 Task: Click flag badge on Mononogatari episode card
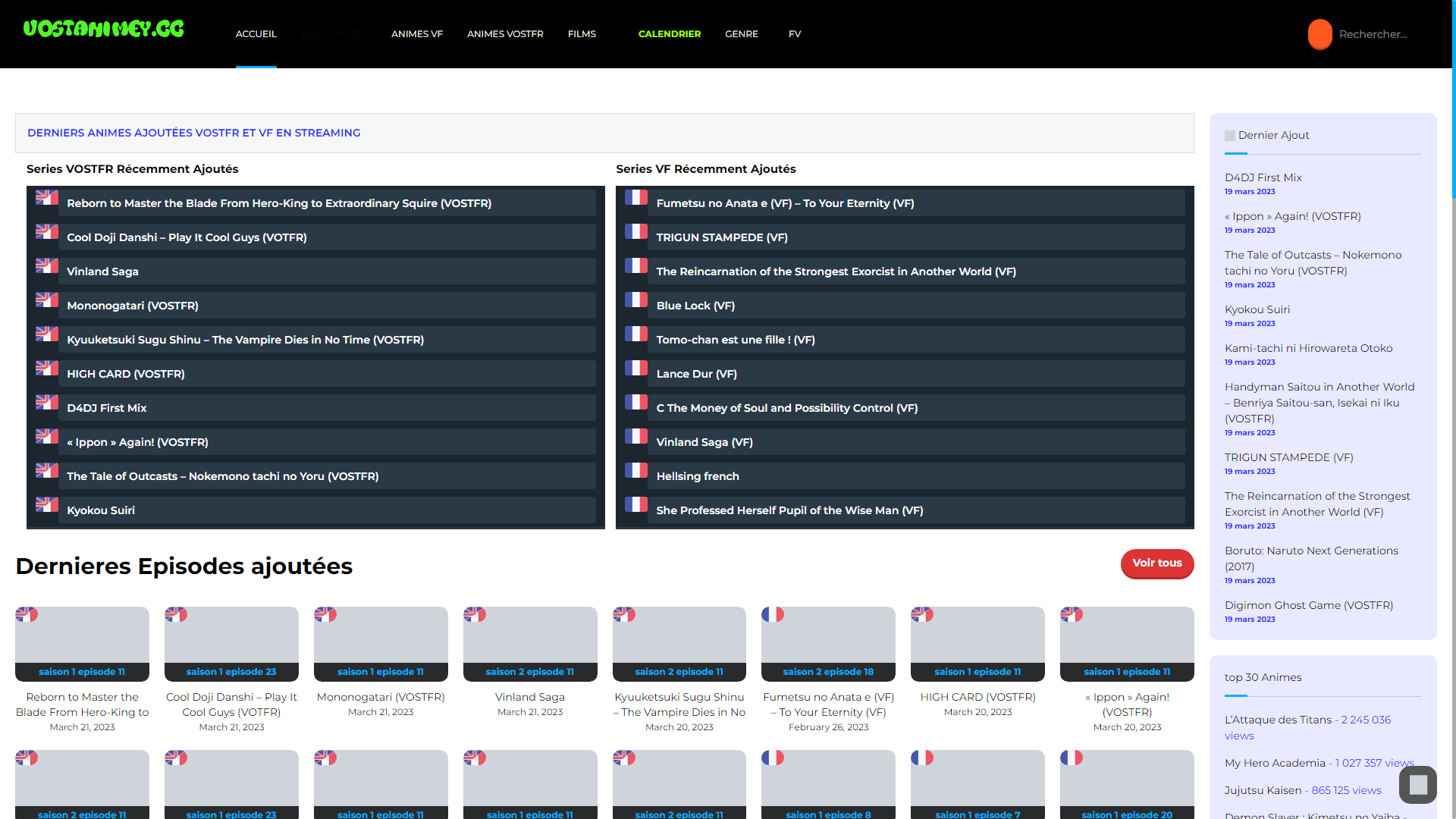click(x=325, y=614)
